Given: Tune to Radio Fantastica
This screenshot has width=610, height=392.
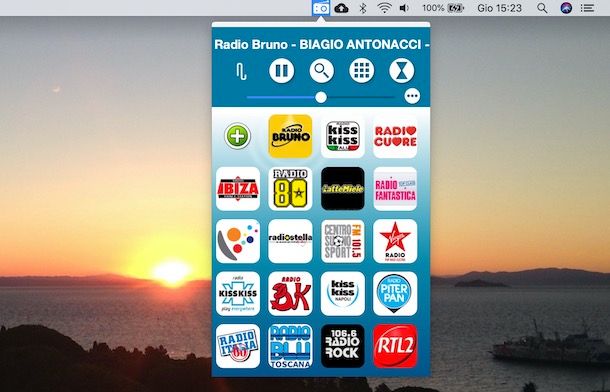Looking at the screenshot, I should click(x=395, y=189).
